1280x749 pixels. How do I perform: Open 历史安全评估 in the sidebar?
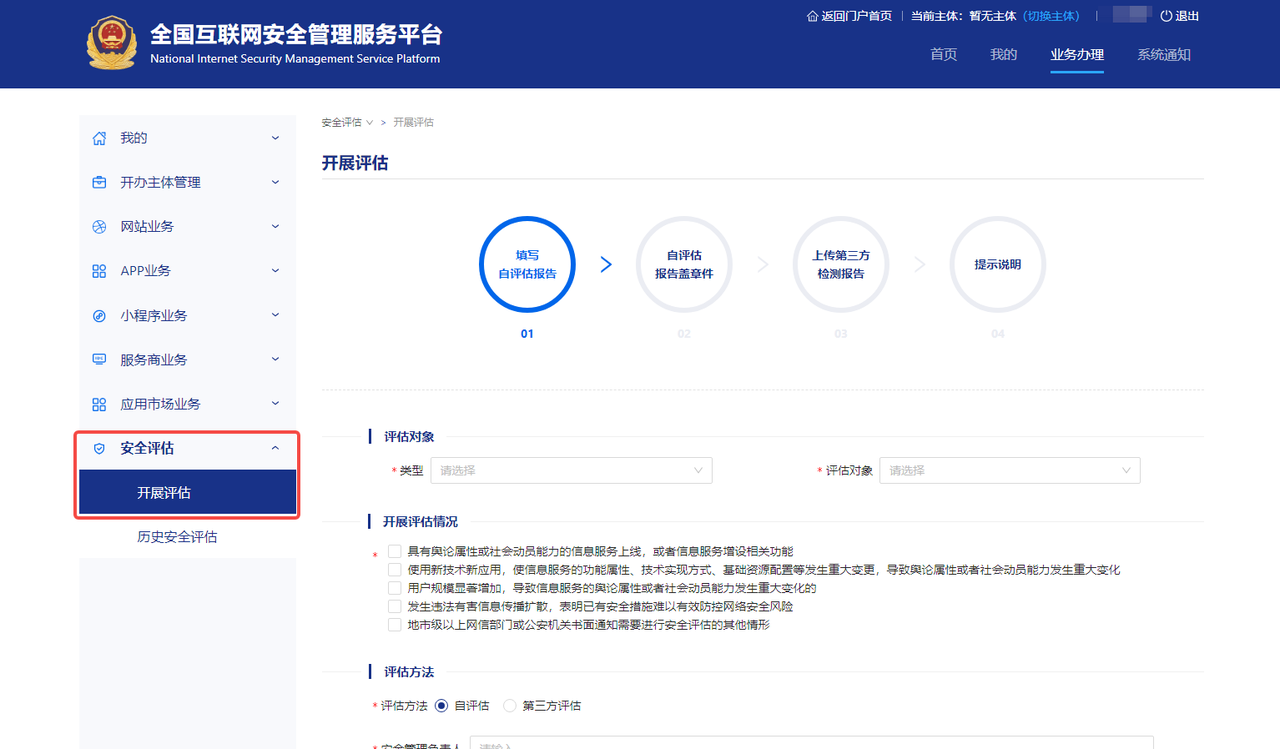tap(177, 537)
